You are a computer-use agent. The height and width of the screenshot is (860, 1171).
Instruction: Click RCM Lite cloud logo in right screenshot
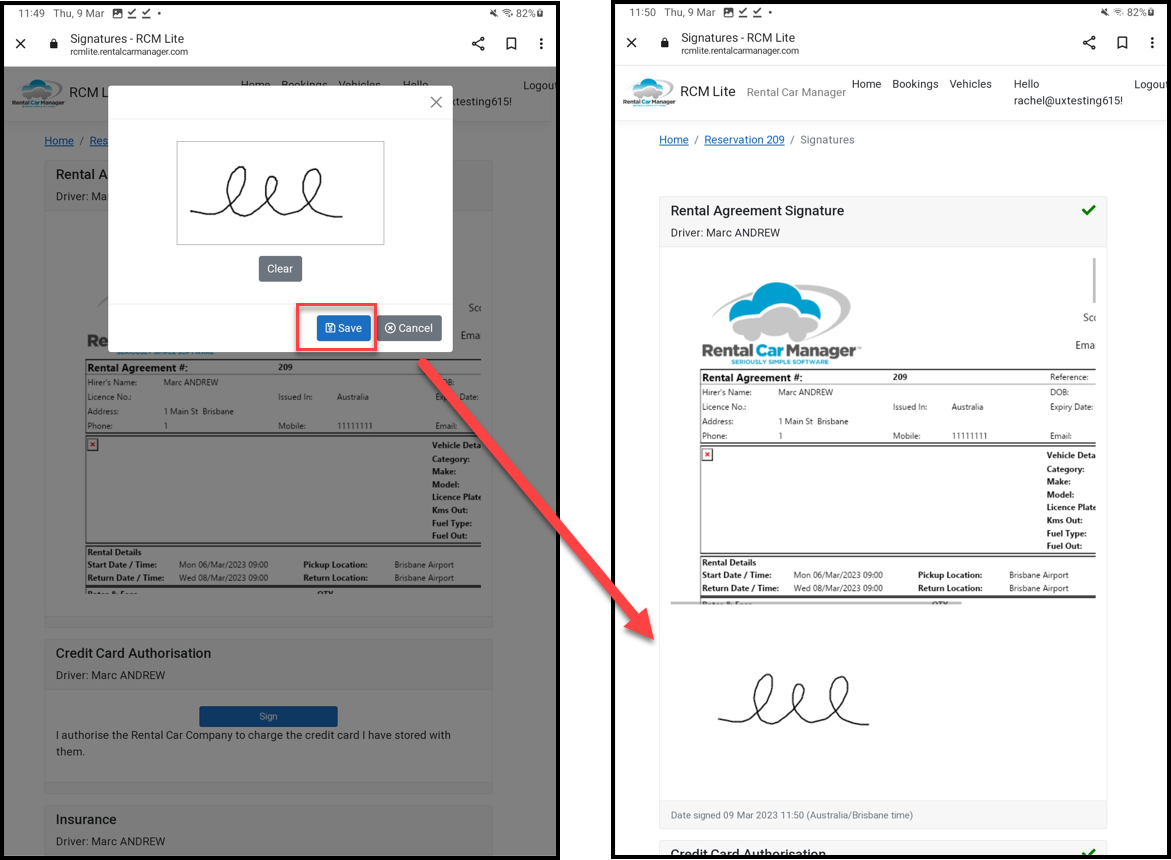pos(649,93)
